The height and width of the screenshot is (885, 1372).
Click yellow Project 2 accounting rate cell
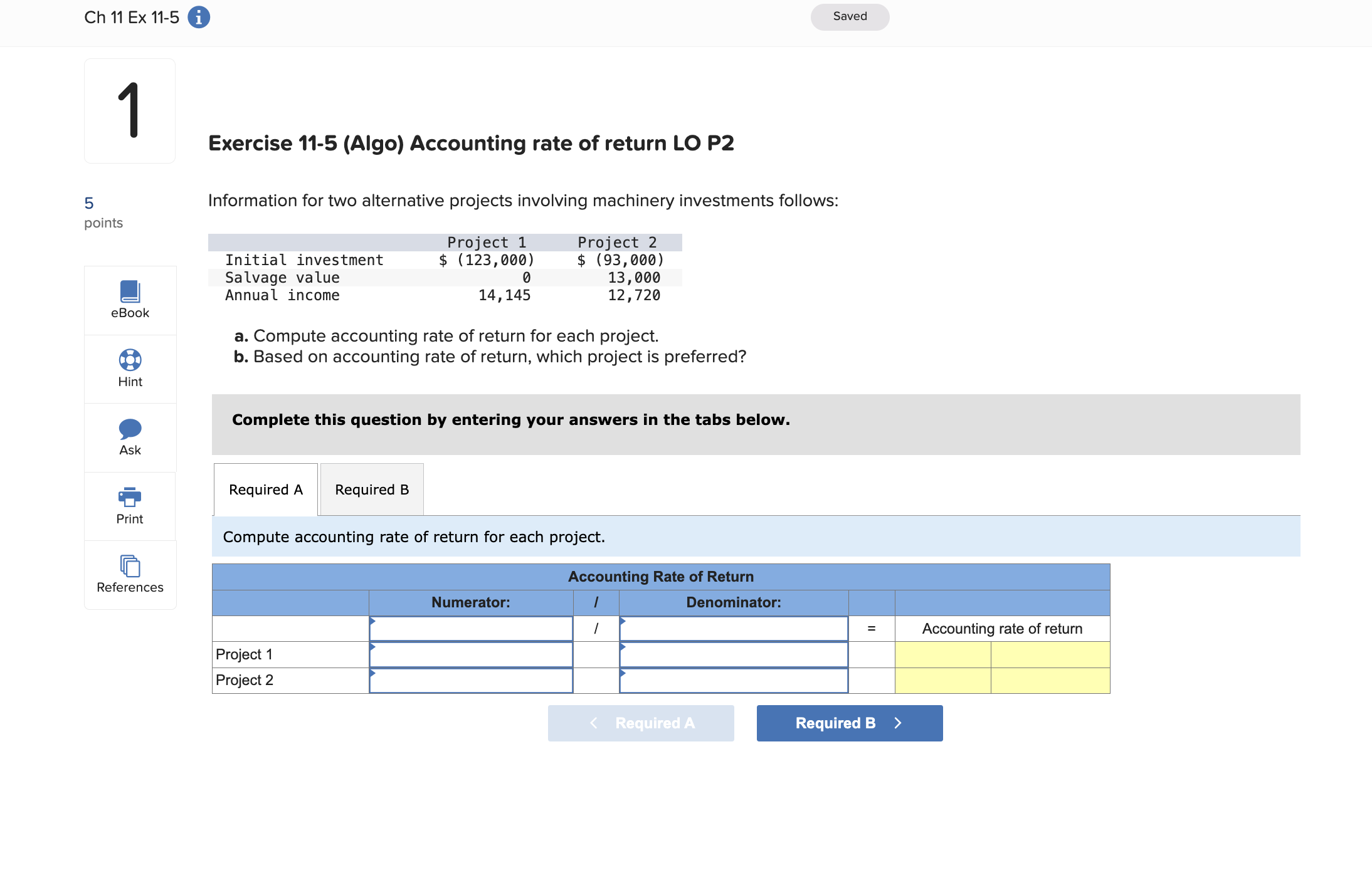(x=942, y=679)
